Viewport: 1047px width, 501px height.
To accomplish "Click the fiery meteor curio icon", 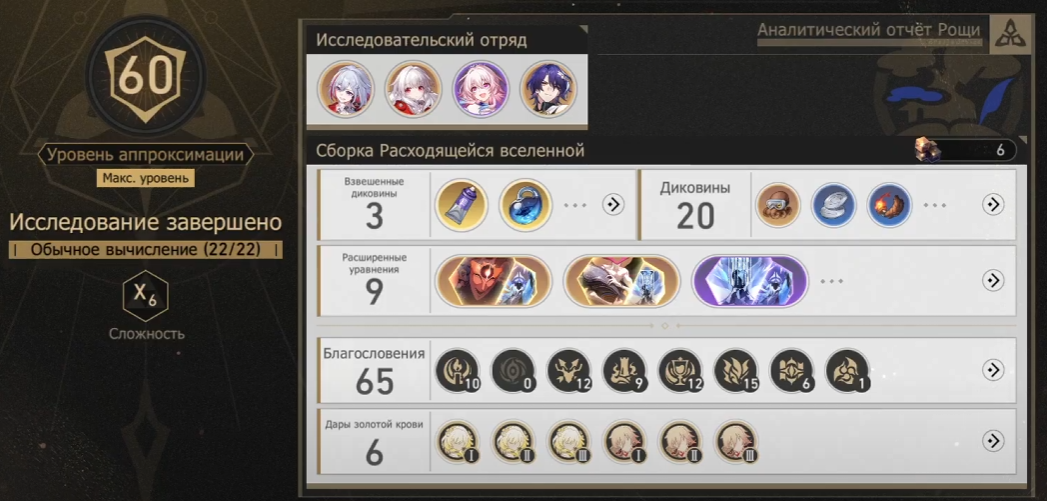I will tap(889, 205).
